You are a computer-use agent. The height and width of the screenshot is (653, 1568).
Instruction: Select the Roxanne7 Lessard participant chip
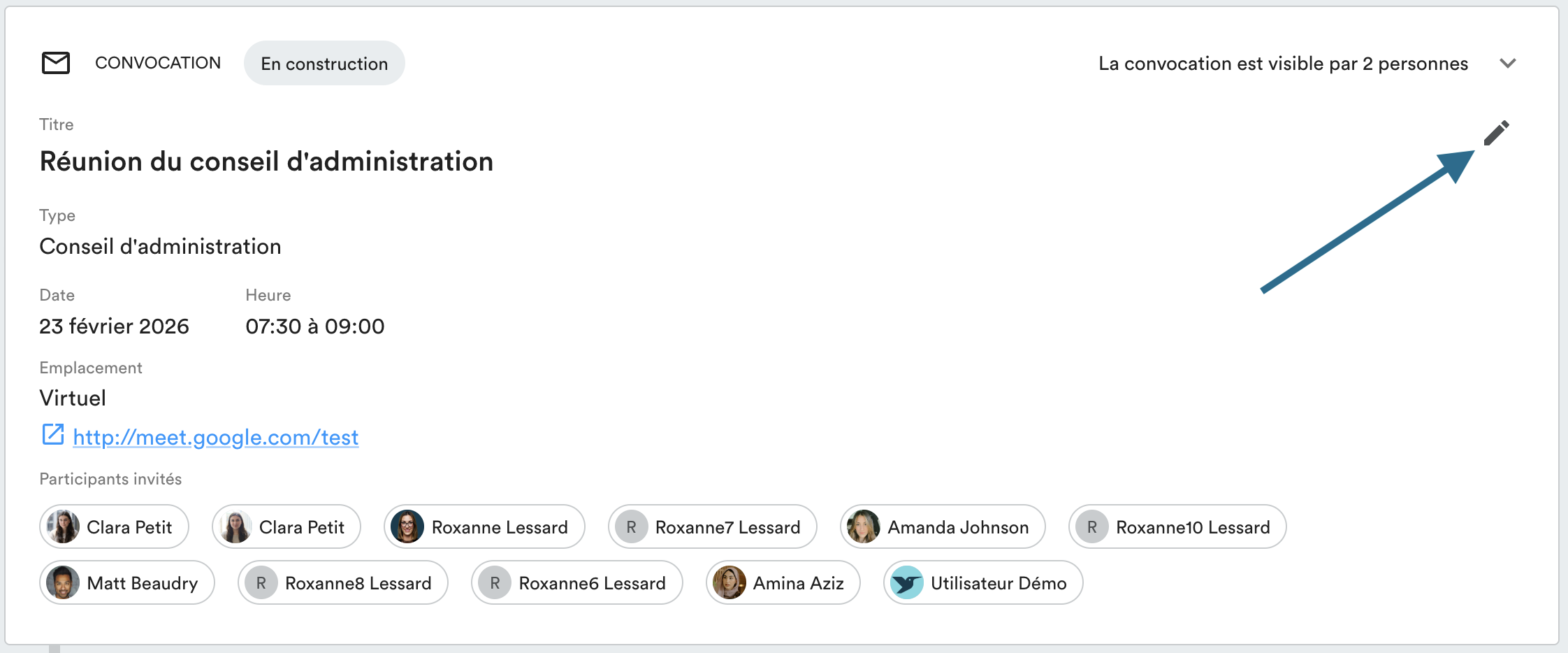(x=712, y=527)
